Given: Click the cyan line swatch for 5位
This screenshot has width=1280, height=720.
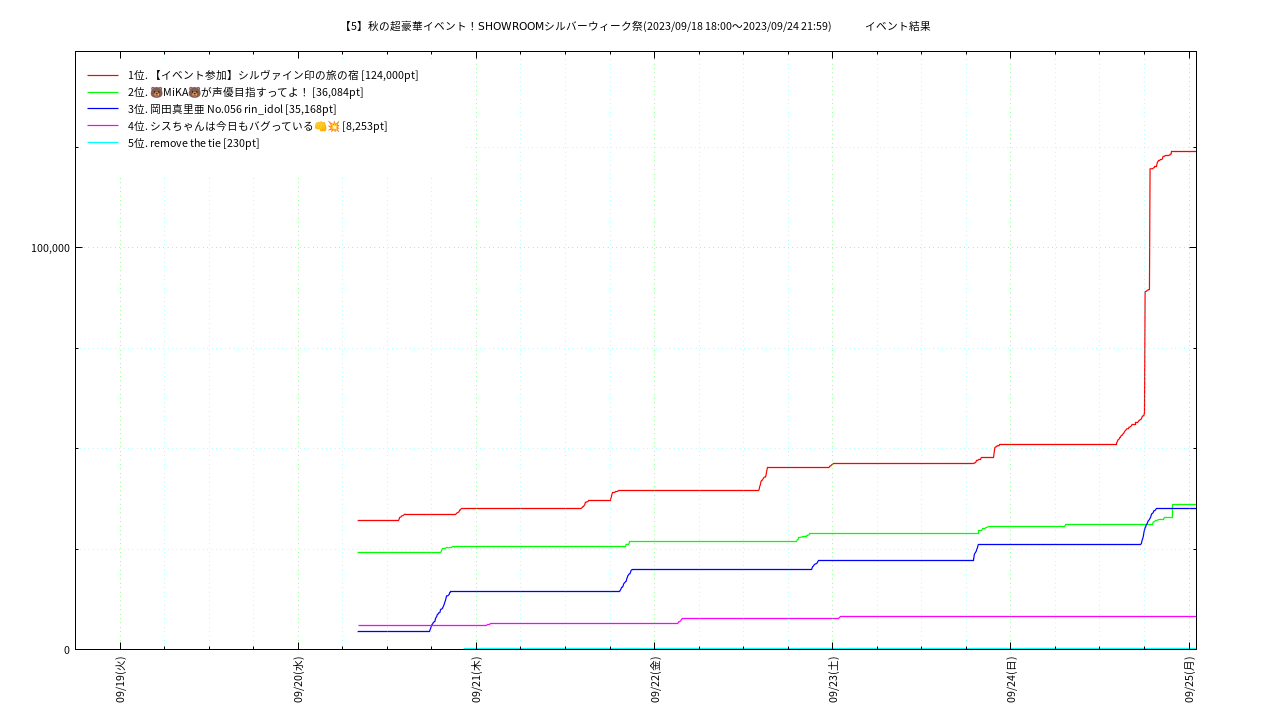Looking at the screenshot, I should pyautogui.click(x=103, y=143).
